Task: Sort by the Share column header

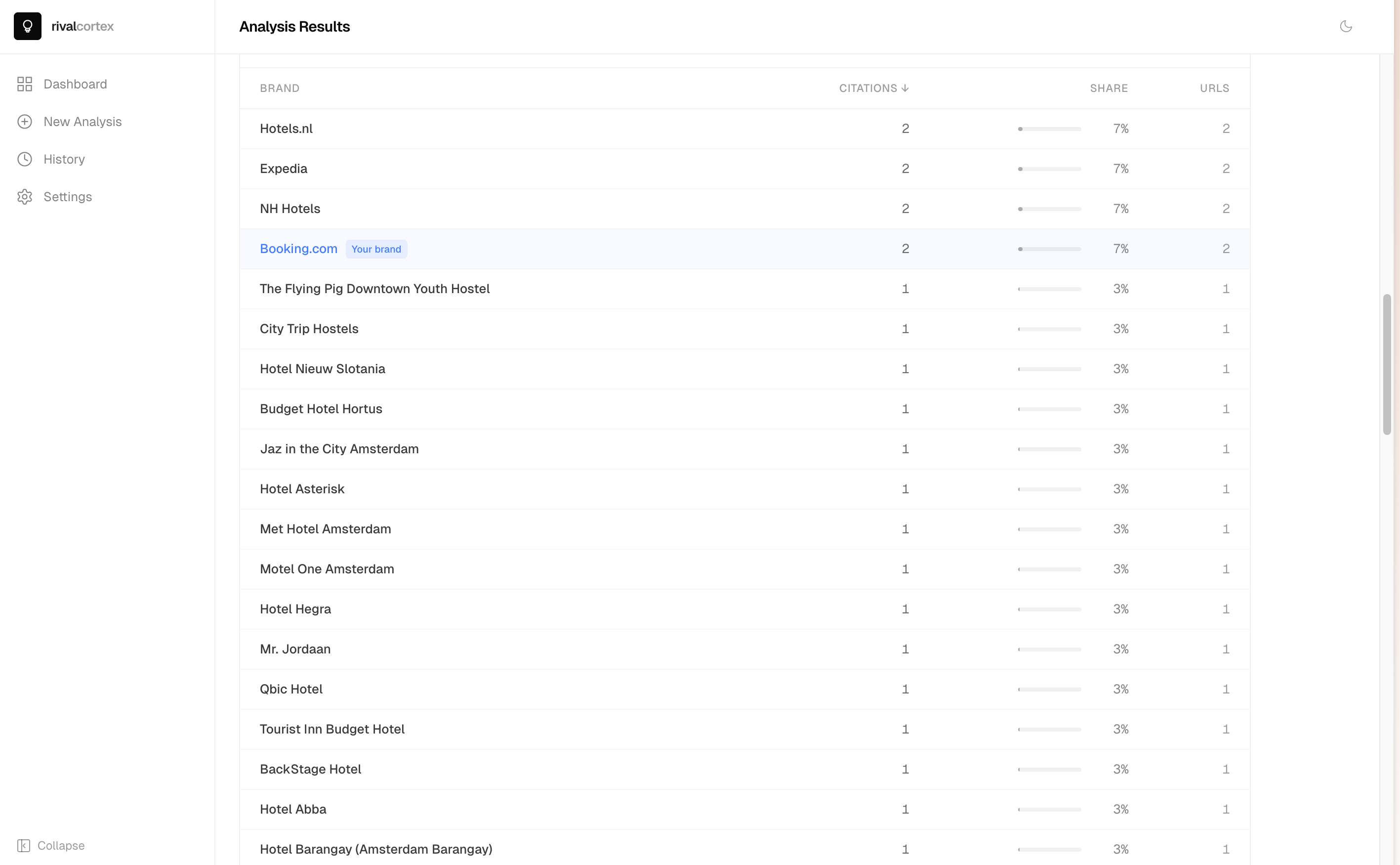Action: (x=1109, y=88)
